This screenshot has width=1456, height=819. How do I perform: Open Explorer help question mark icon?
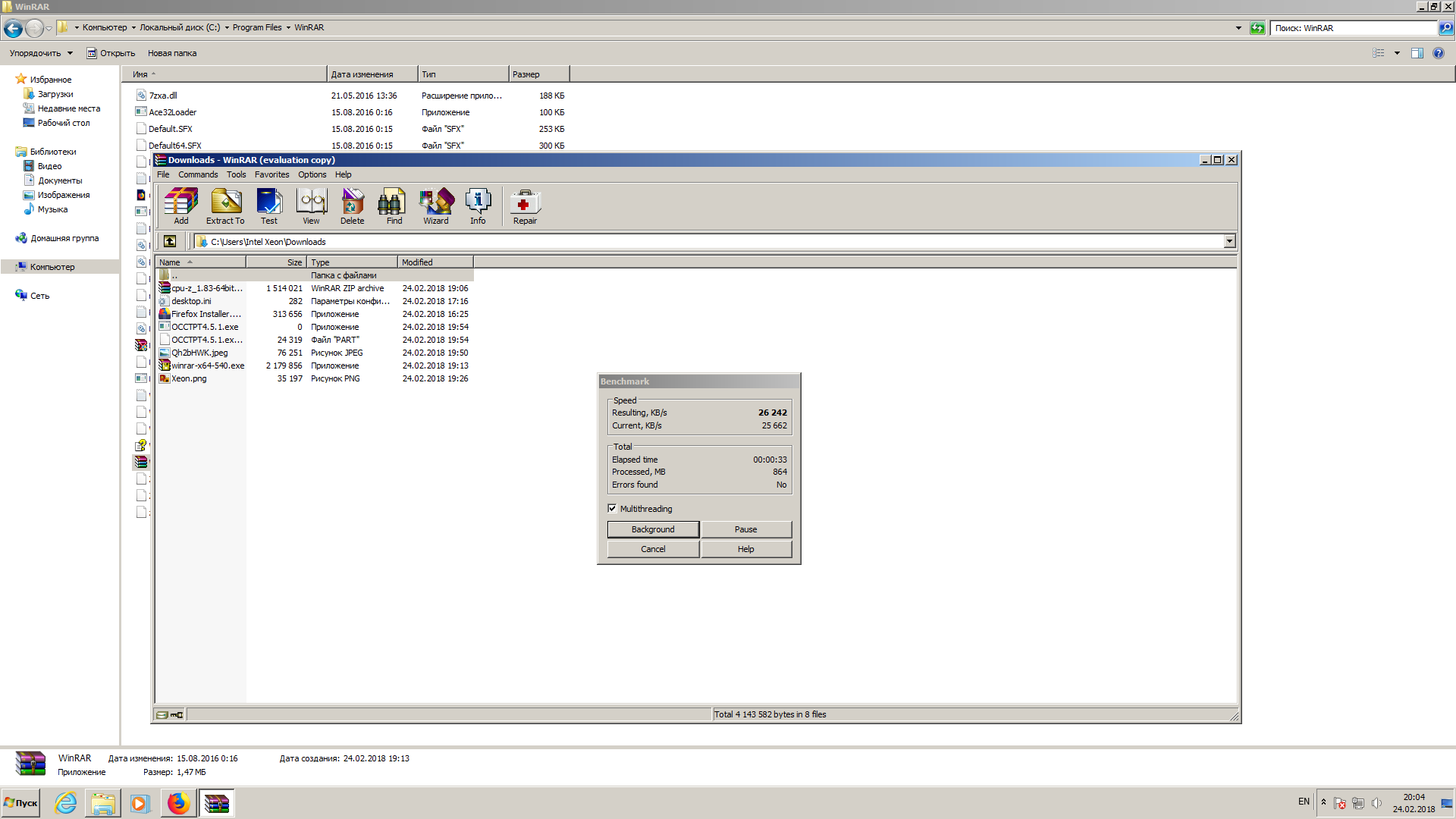point(1439,53)
